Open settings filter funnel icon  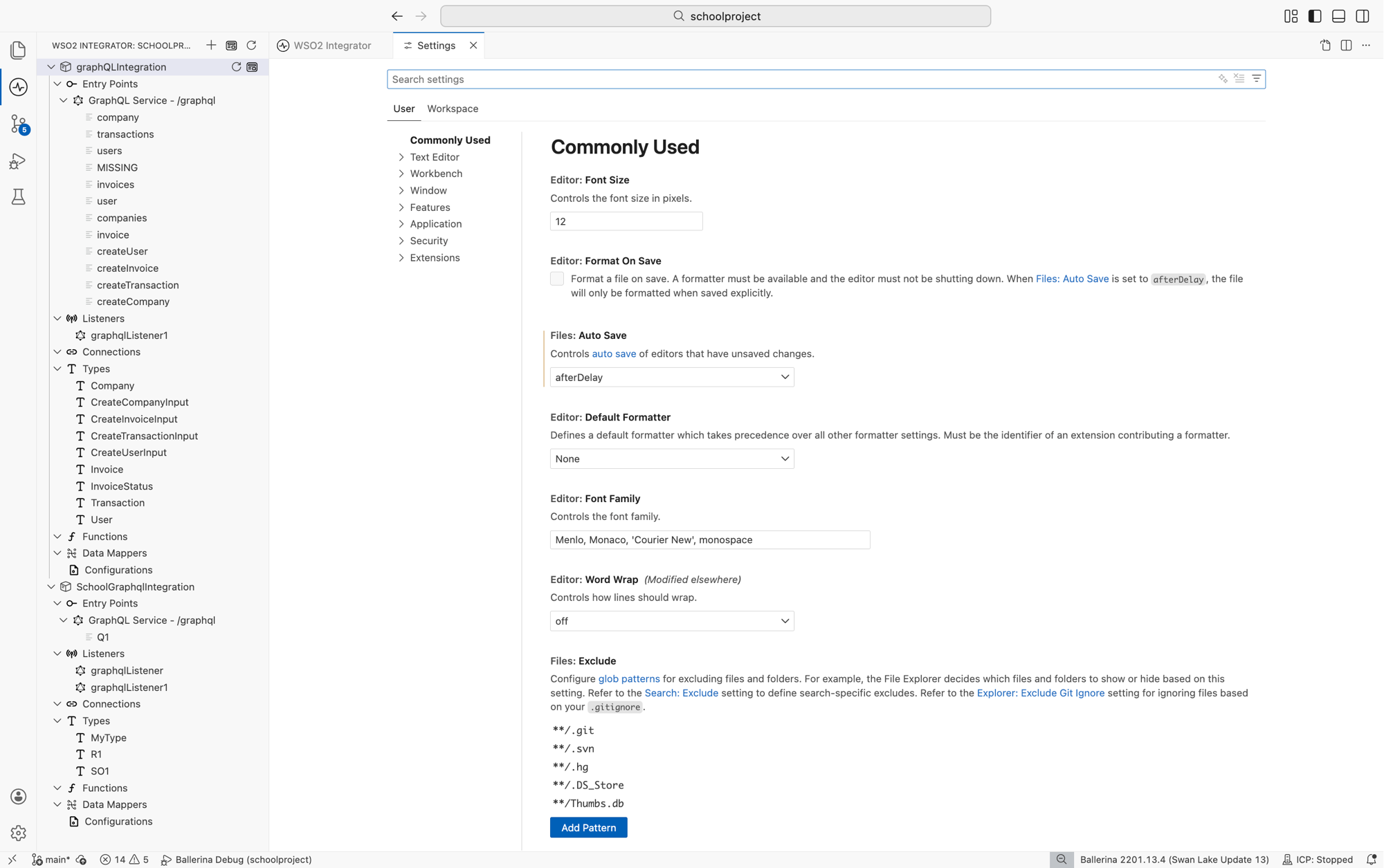1257,79
